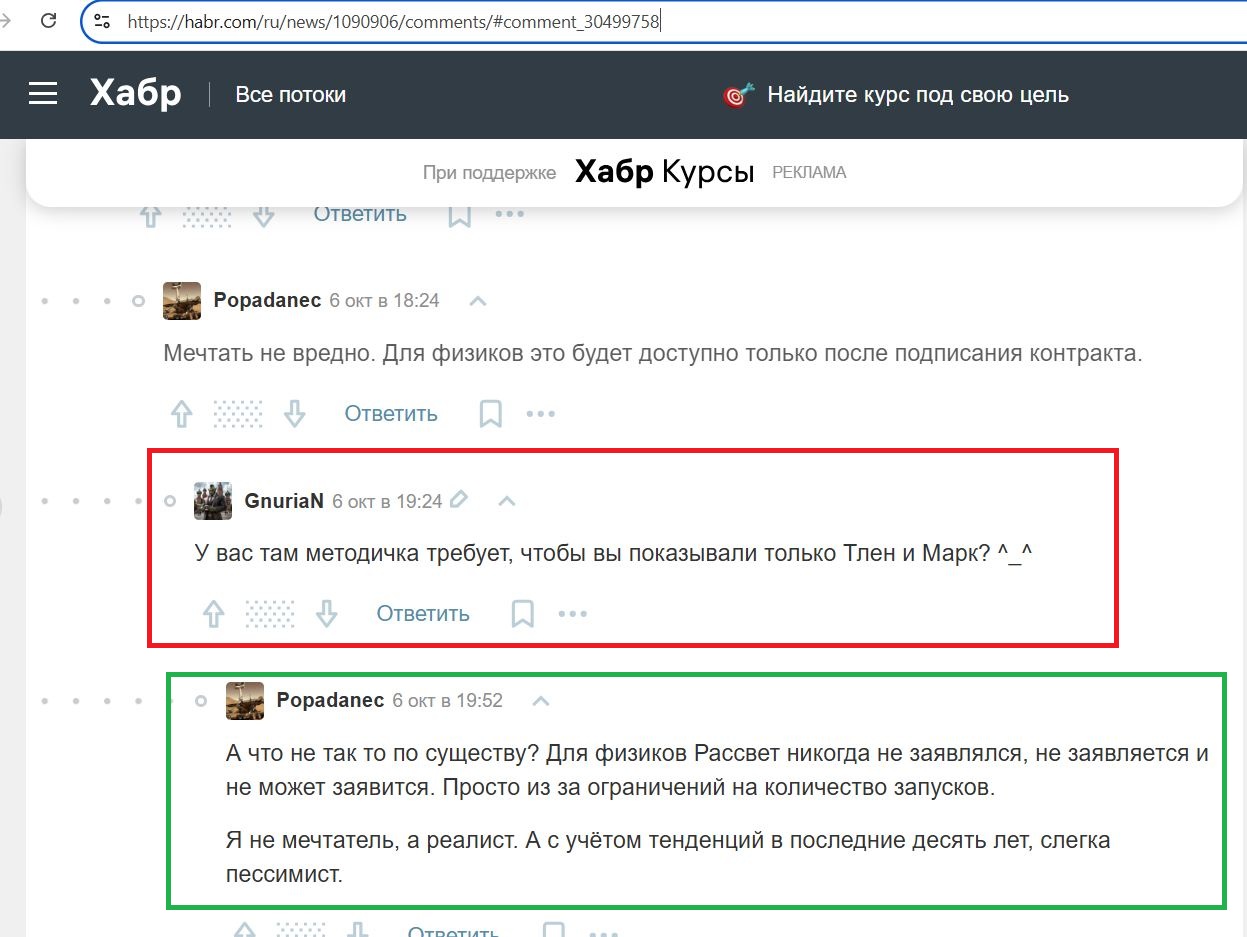Open the 6 окт в 19:52 timestamp link

click(447, 700)
